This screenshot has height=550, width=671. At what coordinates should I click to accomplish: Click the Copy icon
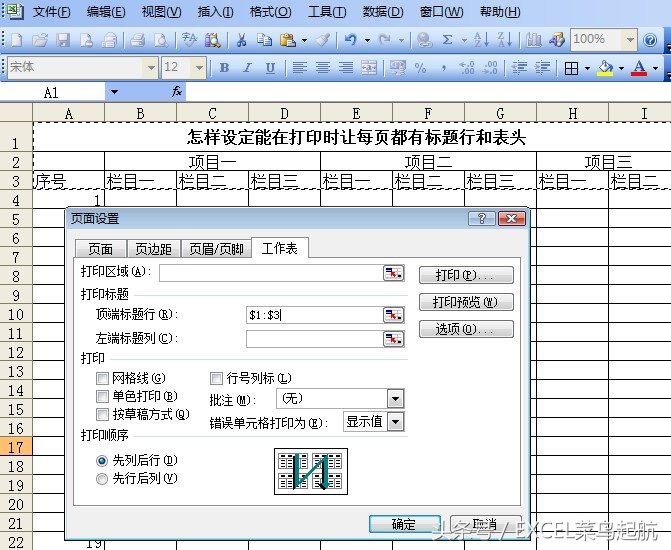coord(264,40)
